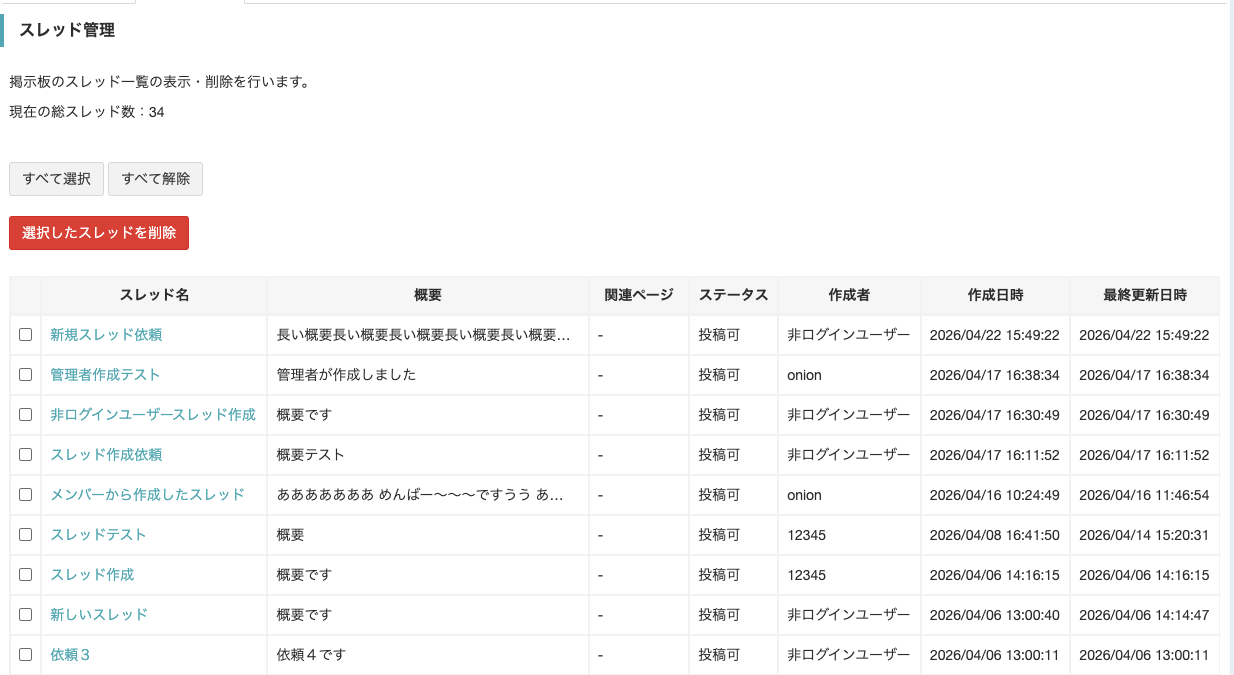Open the メンバーから作成したスレッド link

[x=147, y=495]
